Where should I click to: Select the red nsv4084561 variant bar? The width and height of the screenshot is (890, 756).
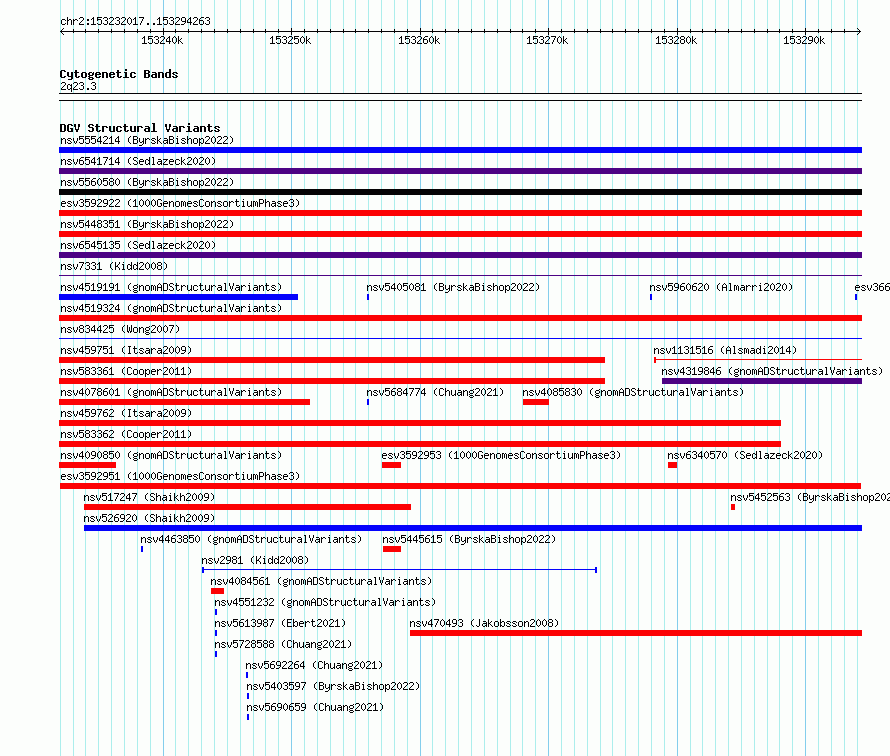(217, 591)
